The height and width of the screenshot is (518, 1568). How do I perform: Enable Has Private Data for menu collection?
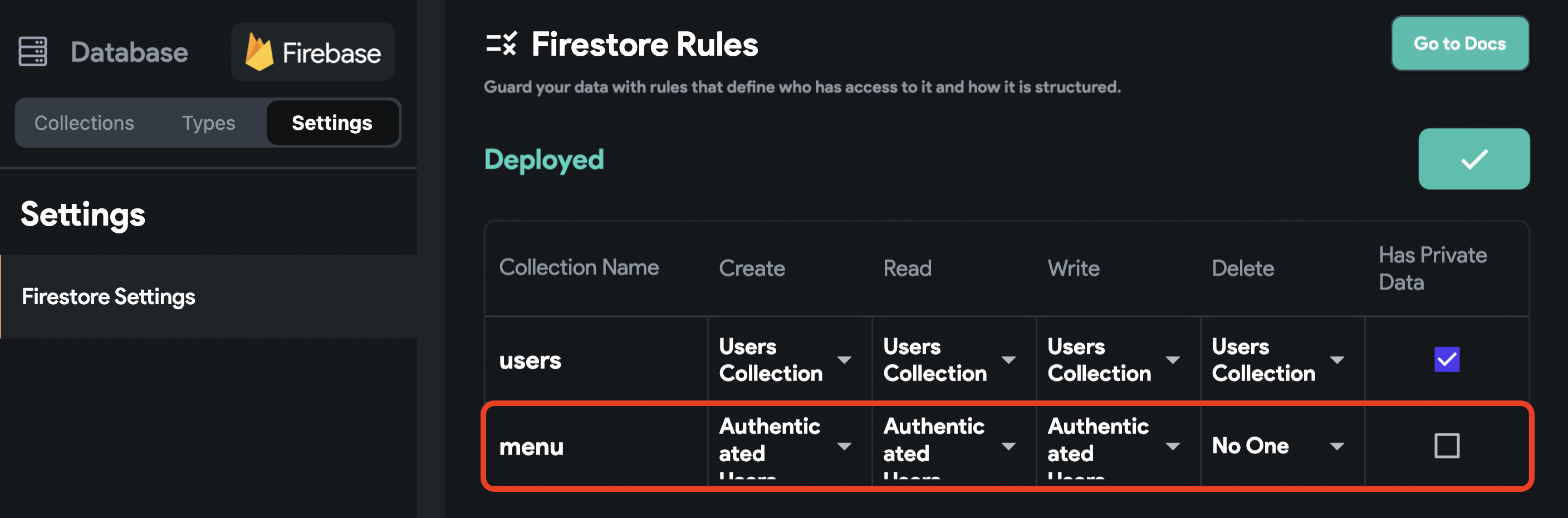pos(1448,446)
